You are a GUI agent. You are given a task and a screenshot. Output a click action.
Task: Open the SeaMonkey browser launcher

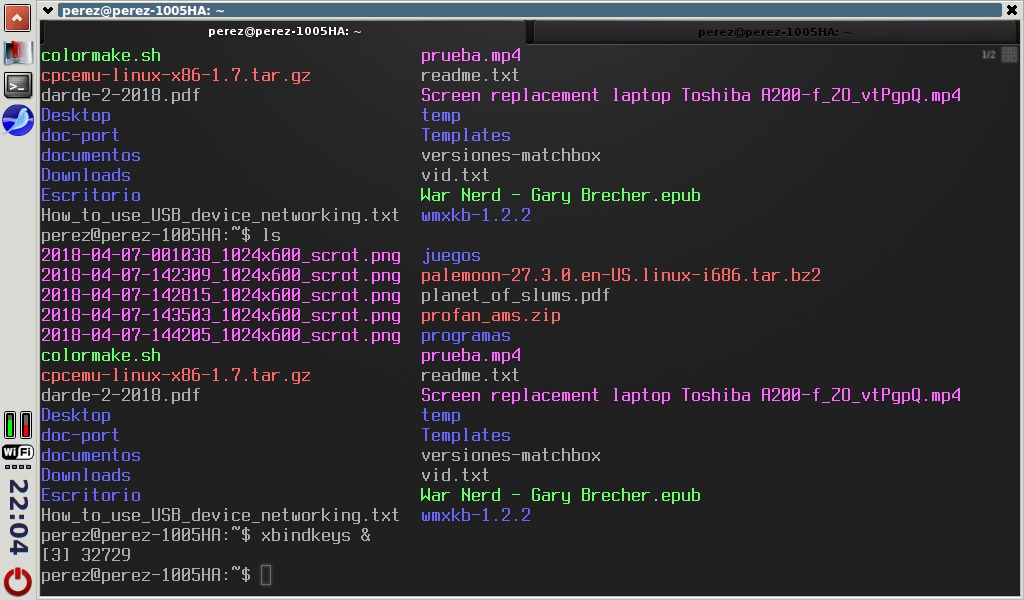pyautogui.click(x=18, y=120)
